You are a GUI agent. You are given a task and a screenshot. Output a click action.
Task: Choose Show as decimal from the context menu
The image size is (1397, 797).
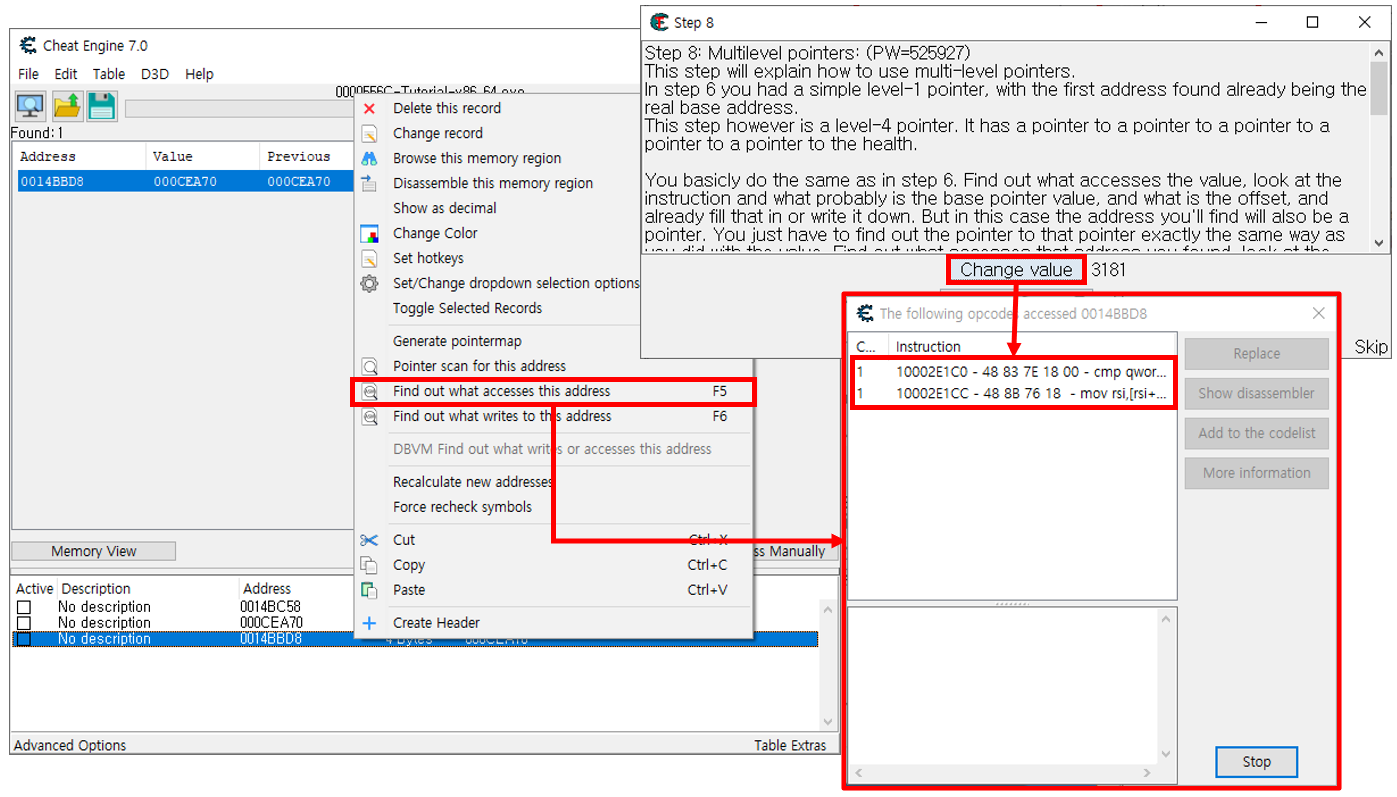pos(445,209)
